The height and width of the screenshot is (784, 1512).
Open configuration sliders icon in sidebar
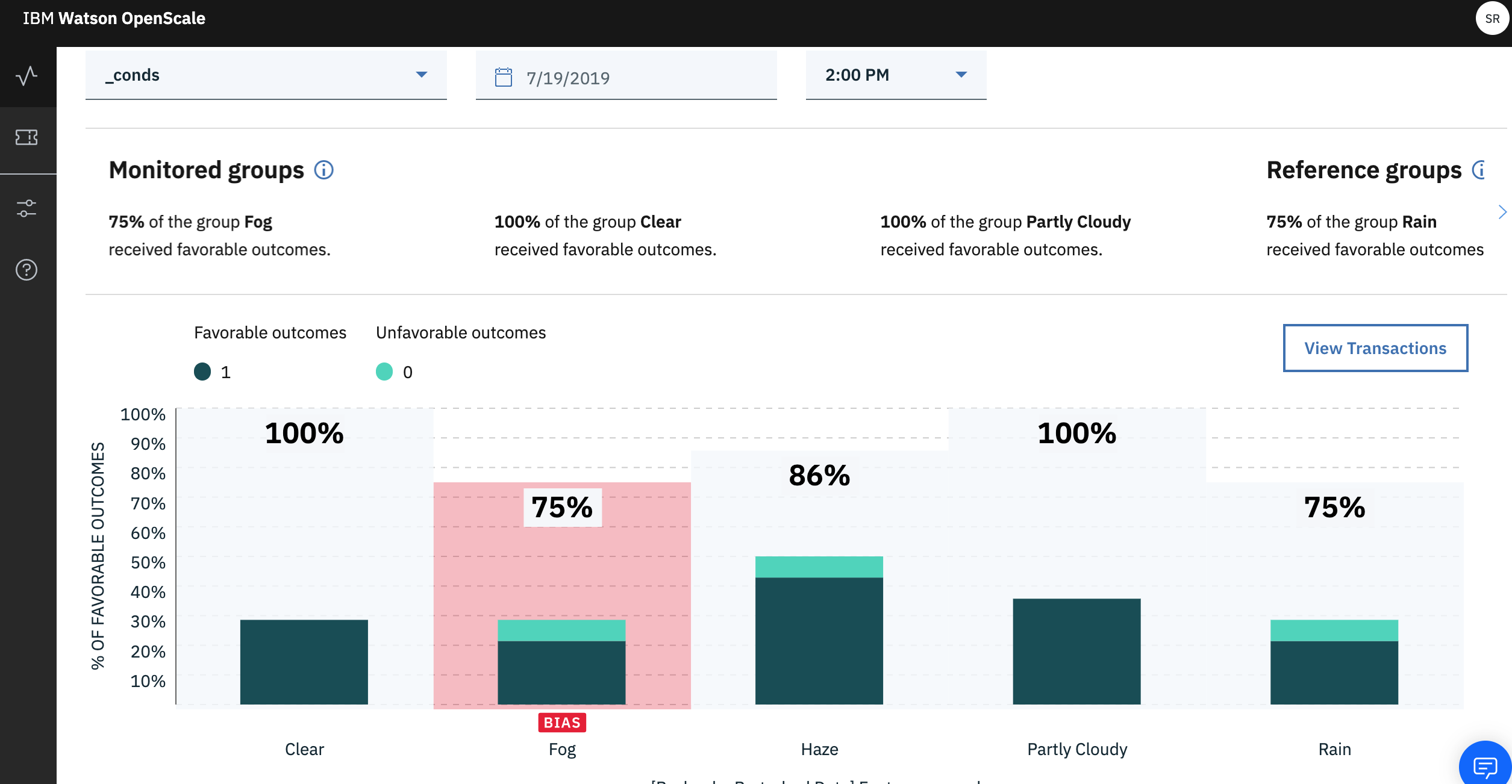[27, 208]
